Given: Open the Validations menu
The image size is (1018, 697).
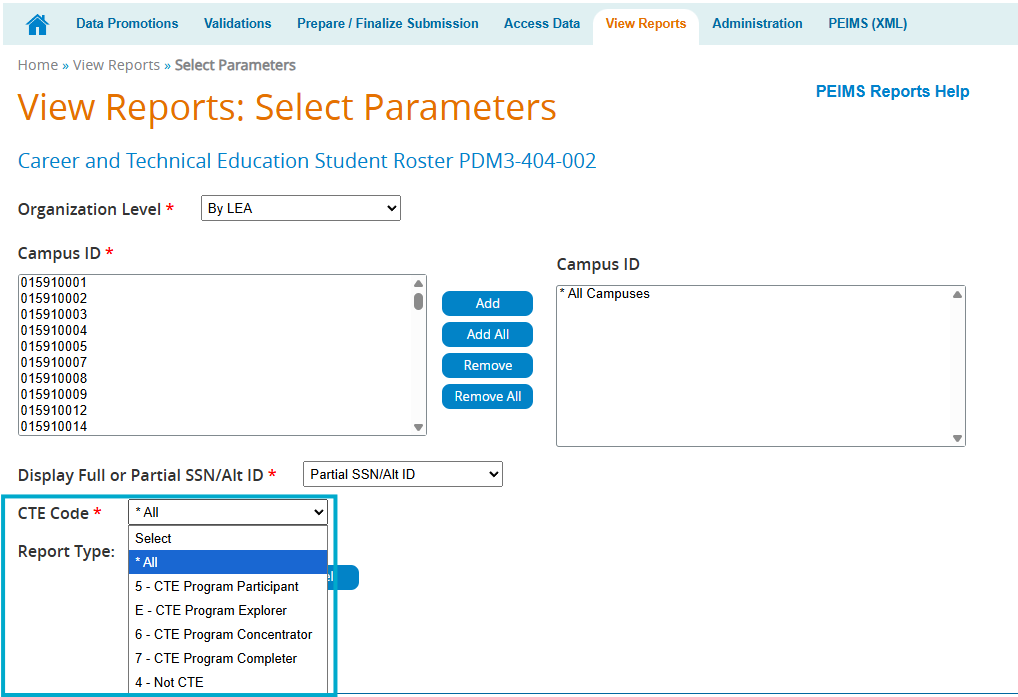Looking at the screenshot, I should [x=237, y=23].
